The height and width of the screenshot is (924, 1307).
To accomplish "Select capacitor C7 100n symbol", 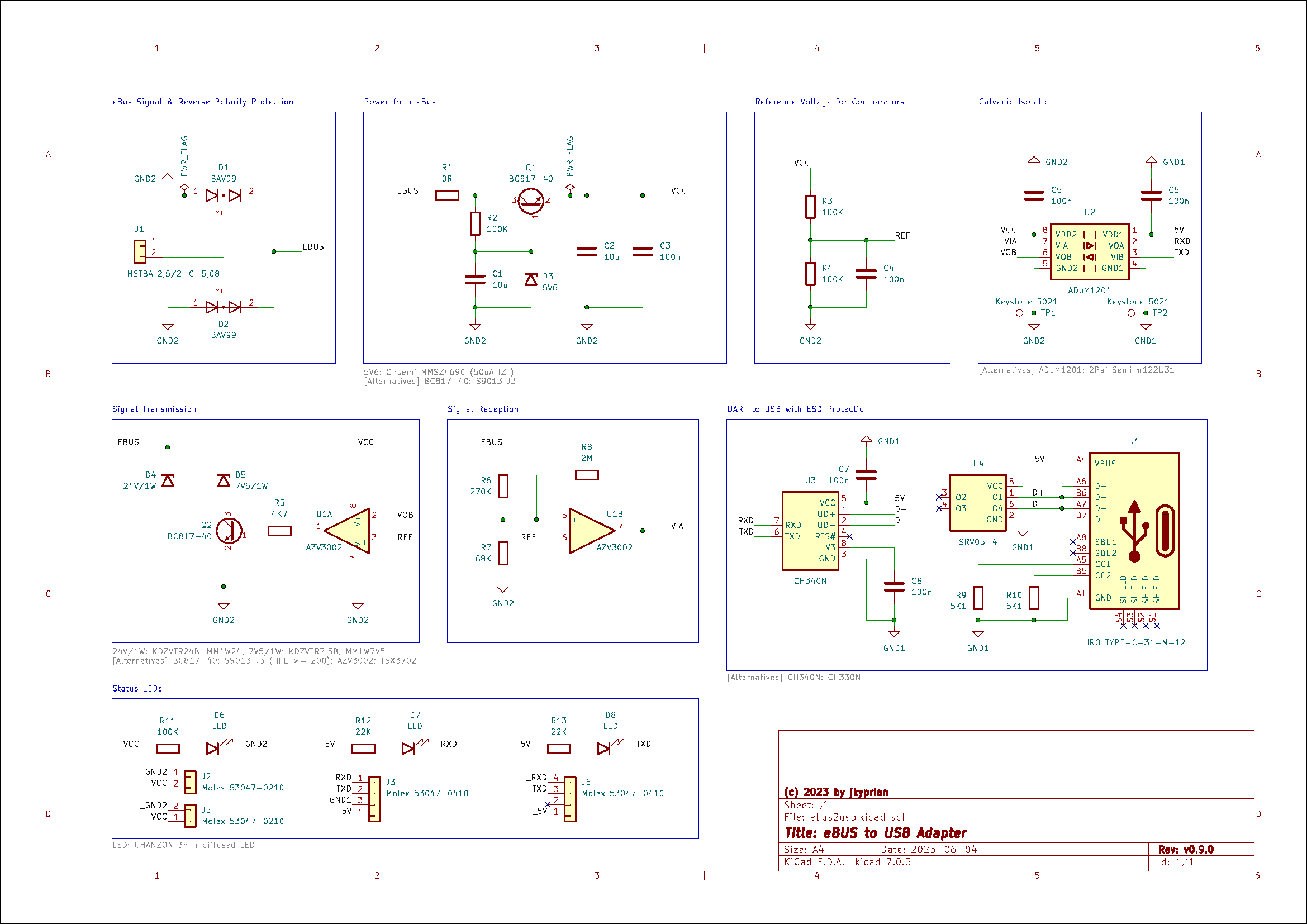I will pos(866,475).
